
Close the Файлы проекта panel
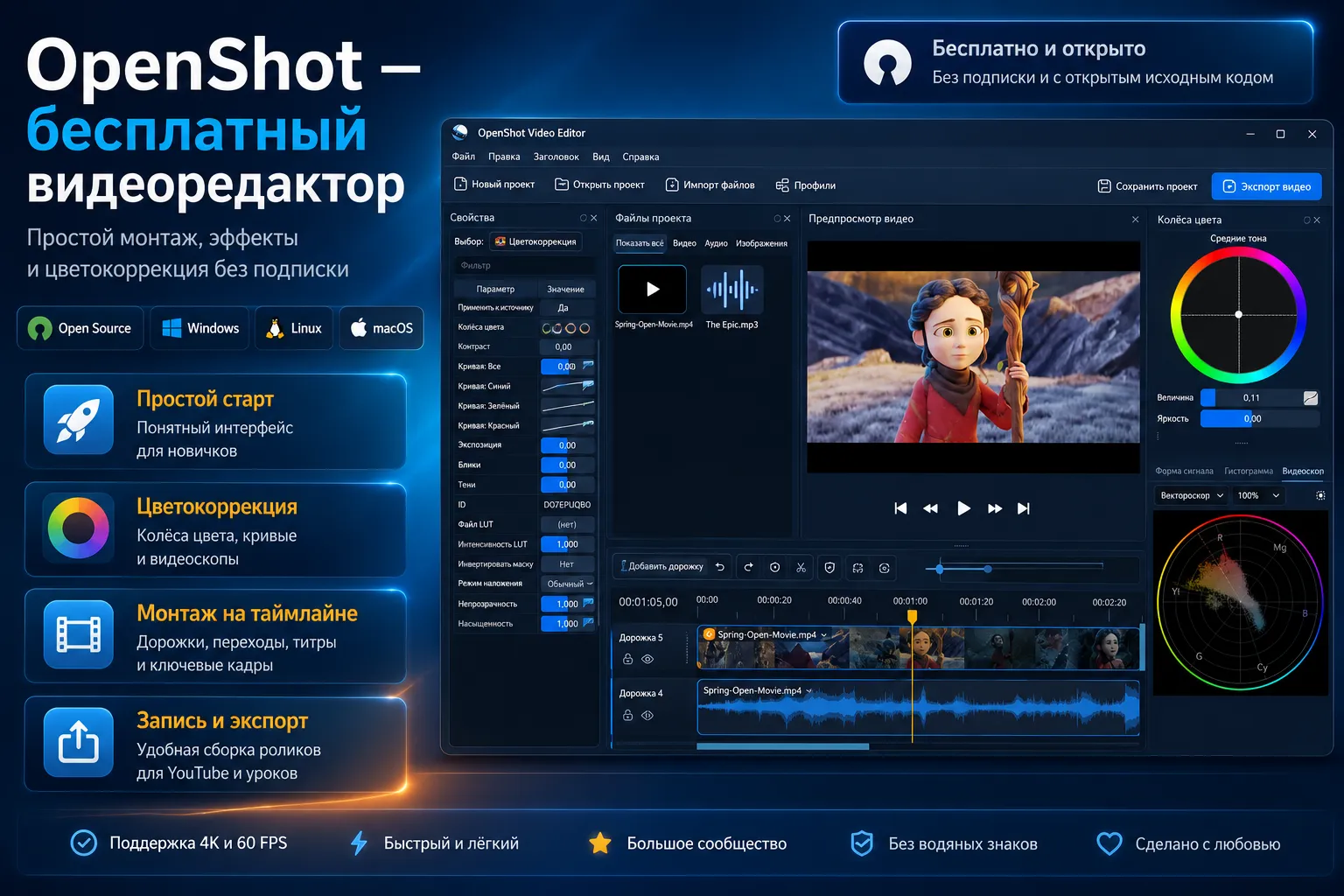click(787, 218)
